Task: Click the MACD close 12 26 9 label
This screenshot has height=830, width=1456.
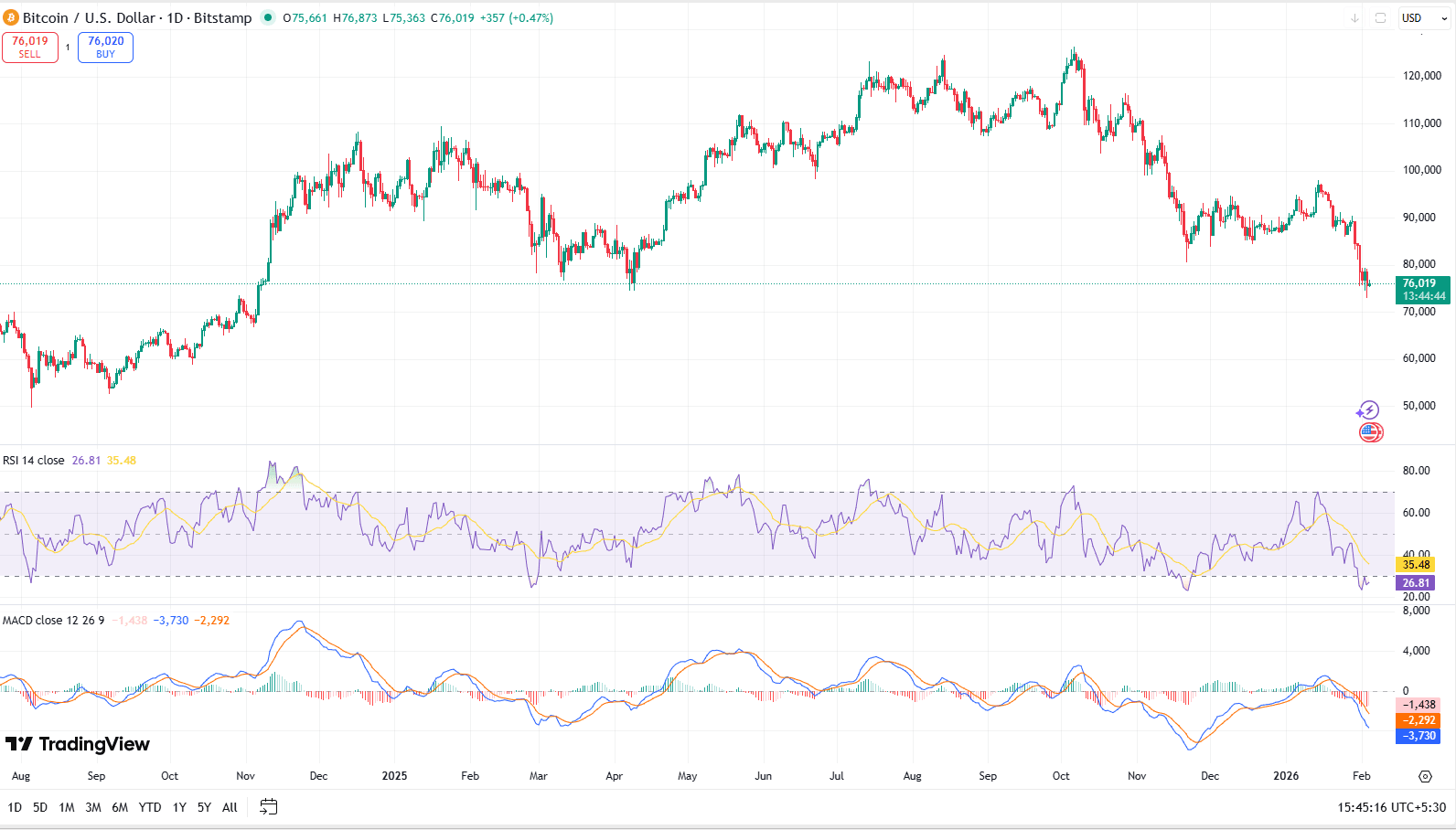Action: (53, 621)
